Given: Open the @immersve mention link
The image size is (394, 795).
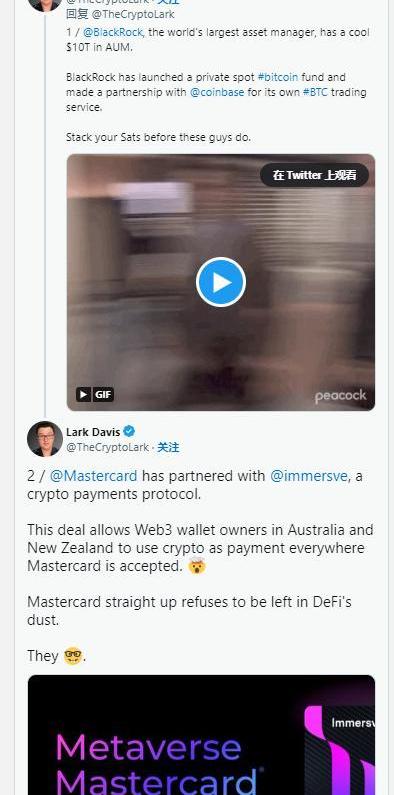Looking at the screenshot, I should (x=309, y=476).
